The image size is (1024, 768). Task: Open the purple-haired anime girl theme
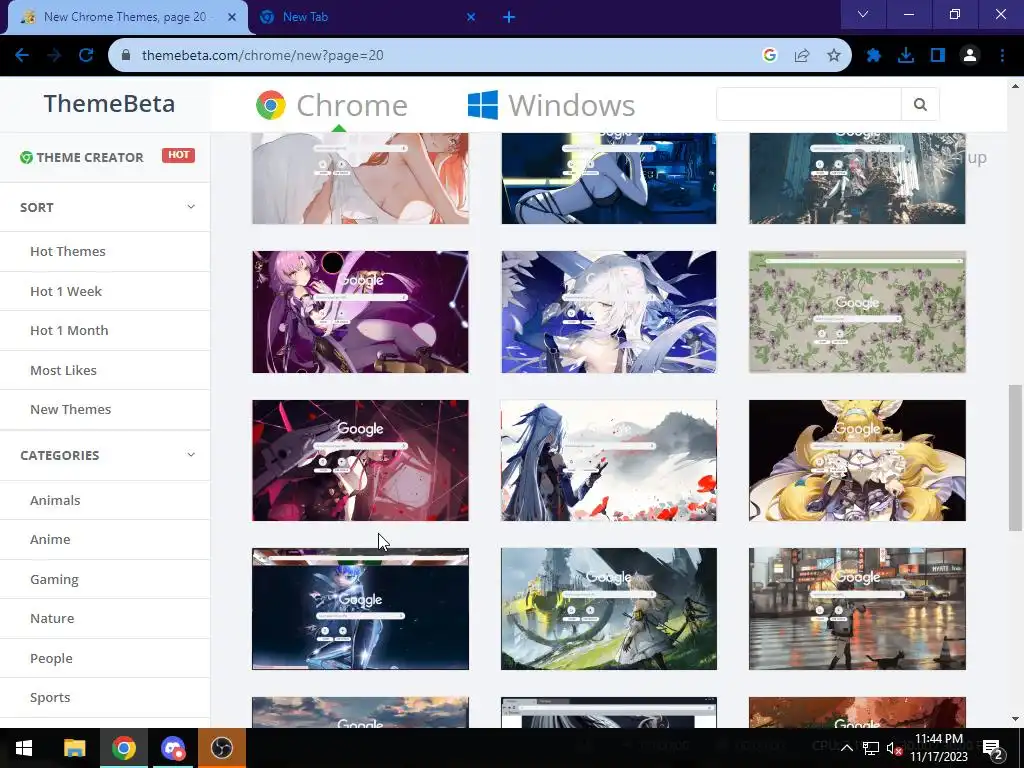click(360, 312)
